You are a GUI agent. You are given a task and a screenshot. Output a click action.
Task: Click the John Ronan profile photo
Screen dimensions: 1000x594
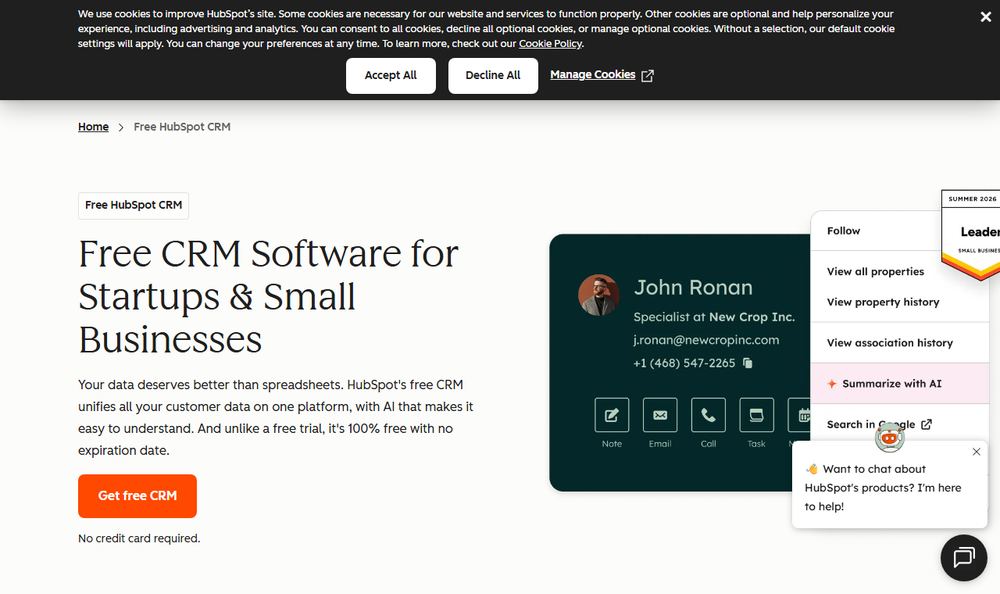pyautogui.click(x=598, y=295)
